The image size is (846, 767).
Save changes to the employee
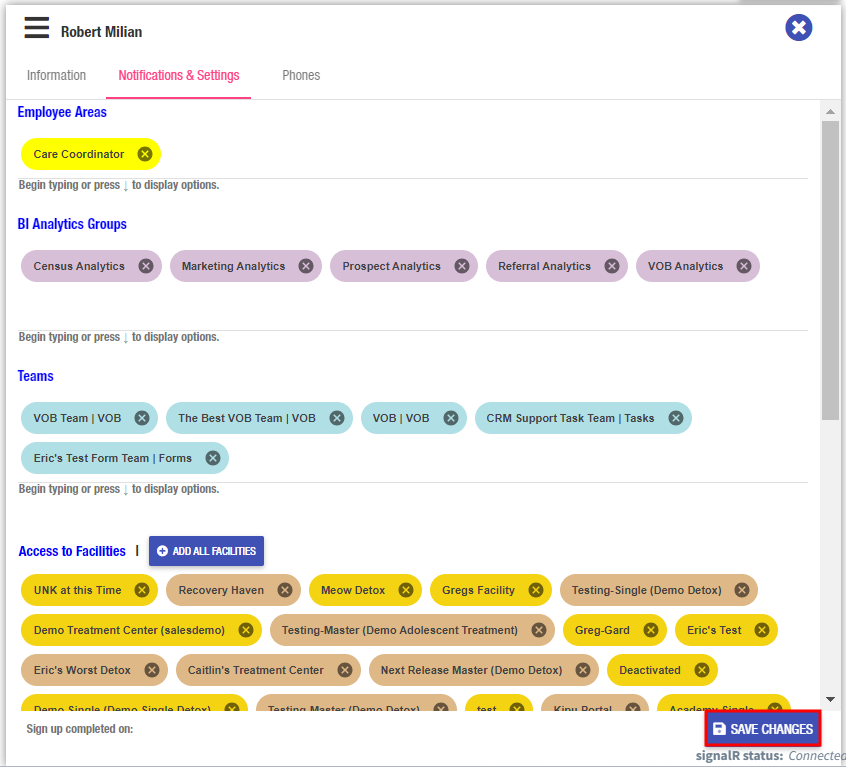pyautogui.click(x=763, y=729)
